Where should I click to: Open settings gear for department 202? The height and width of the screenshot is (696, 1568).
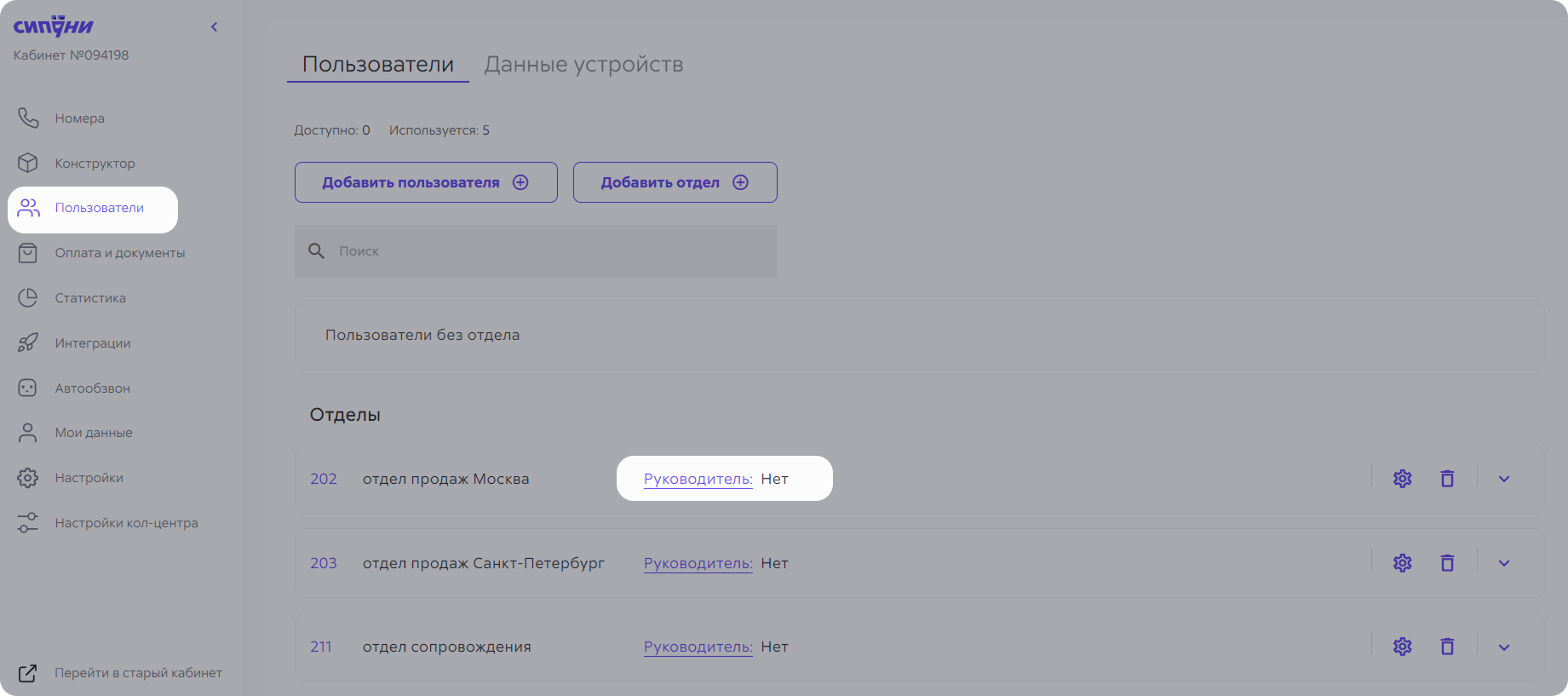pos(1402,479)
